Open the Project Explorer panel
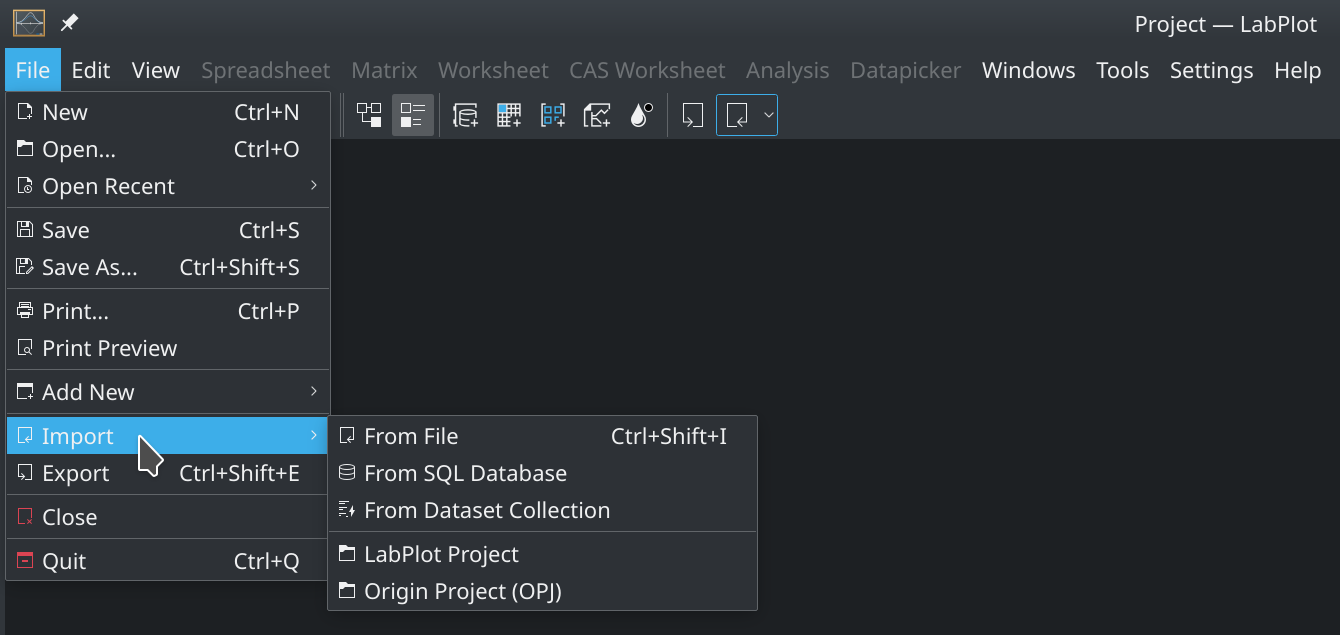The image size is (1340, 635). point(369,114)
